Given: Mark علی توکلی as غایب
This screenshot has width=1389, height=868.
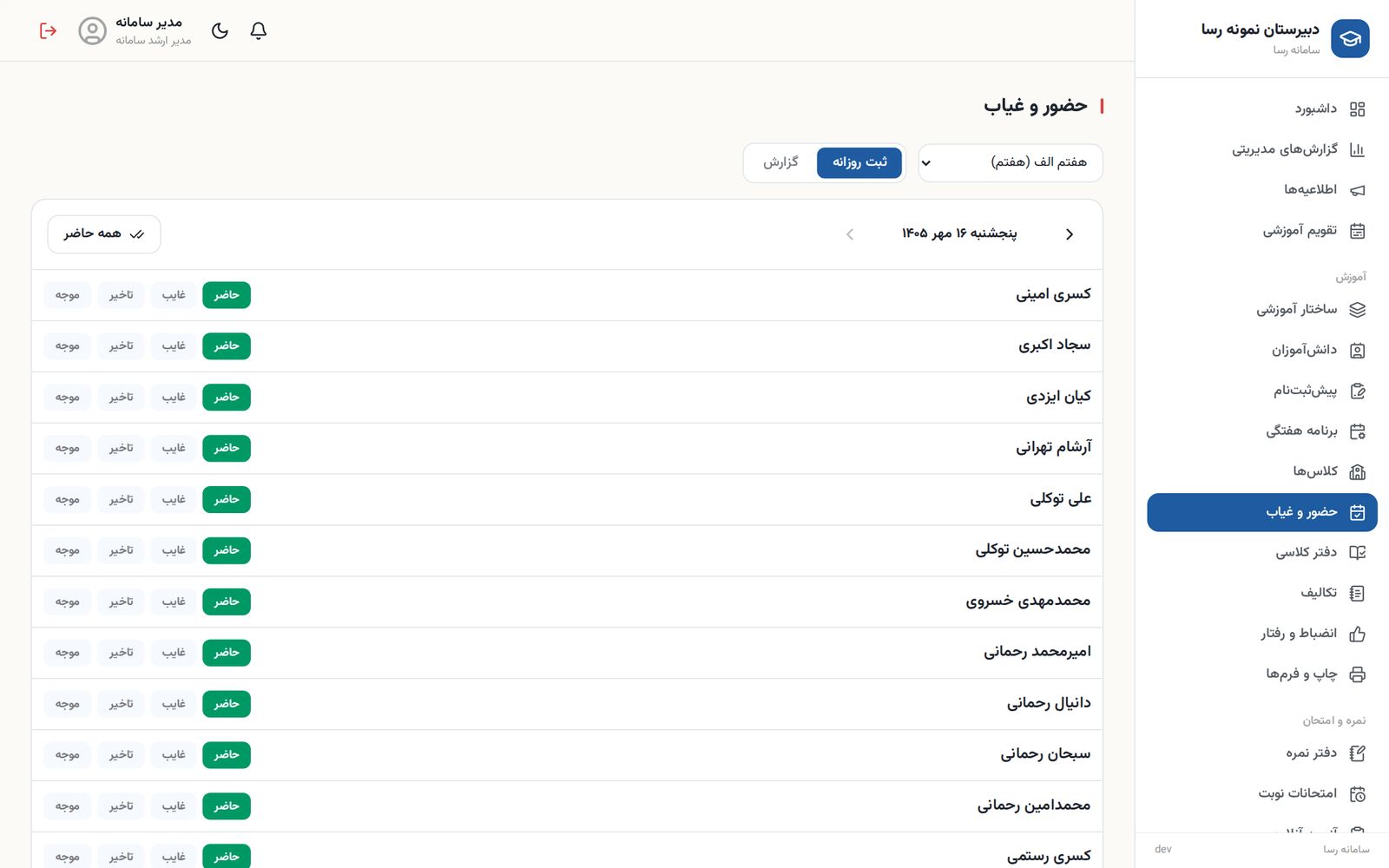Looking at the screenshot, I should point(174,499).
